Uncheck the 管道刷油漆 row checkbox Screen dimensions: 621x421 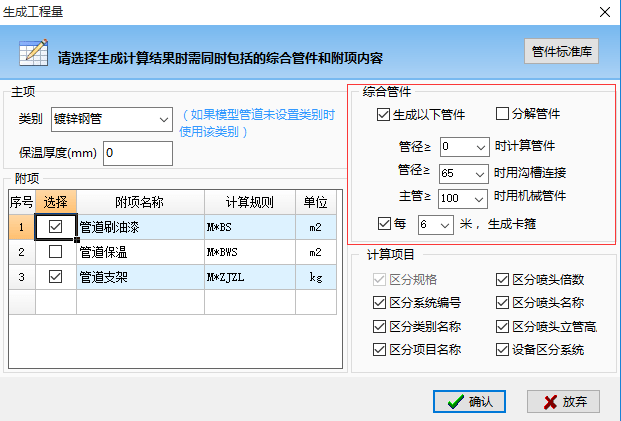pyautogui.click(x=55, y=227)
